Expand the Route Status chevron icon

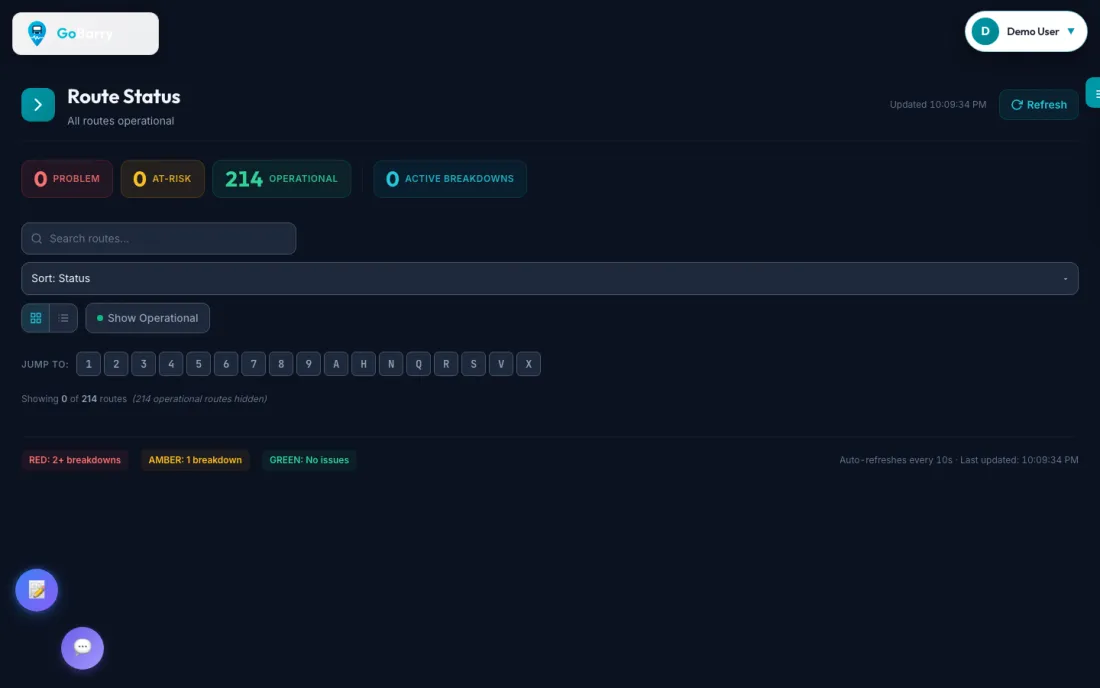[38, 104]
